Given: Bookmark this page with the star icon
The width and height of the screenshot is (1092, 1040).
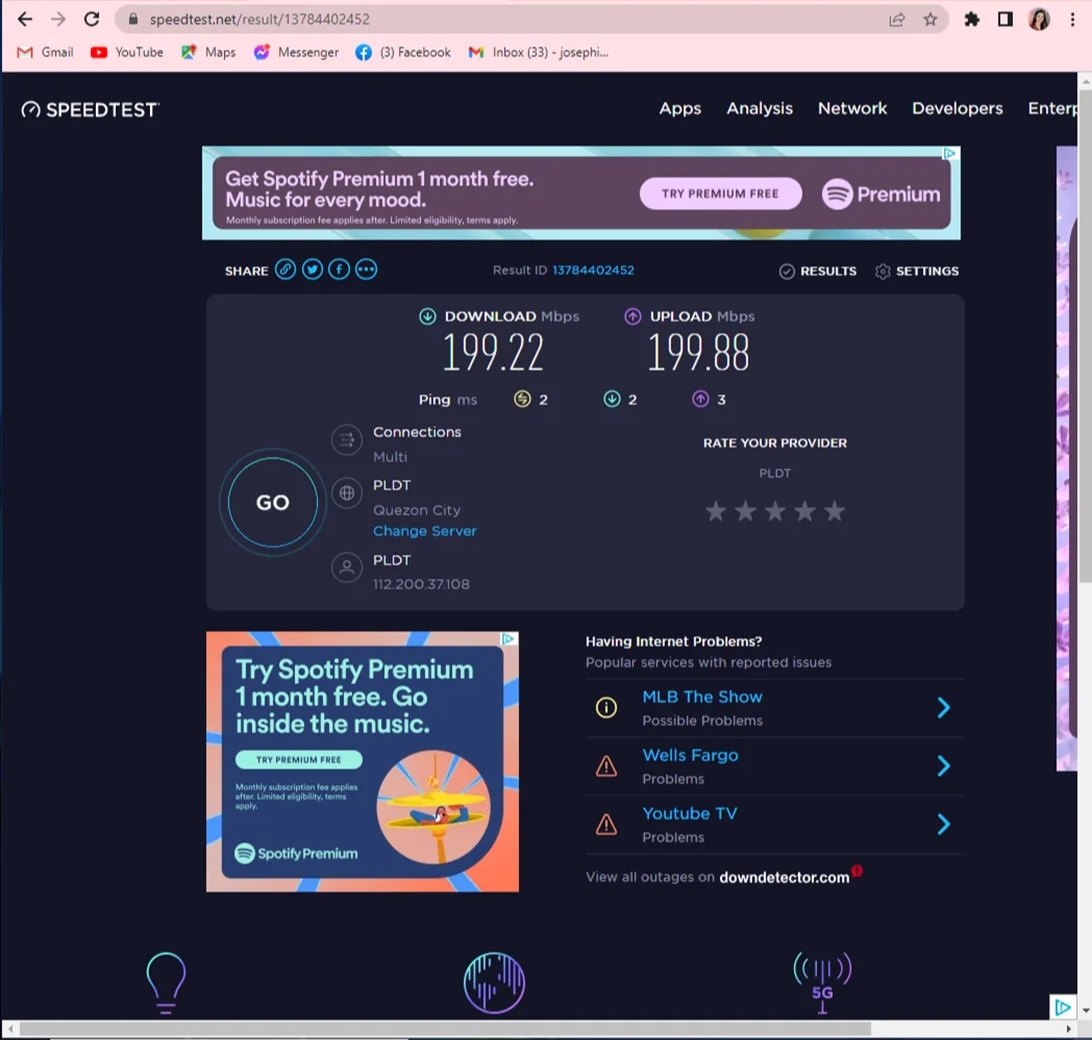Looking at the screenshot, I should 930,20.
